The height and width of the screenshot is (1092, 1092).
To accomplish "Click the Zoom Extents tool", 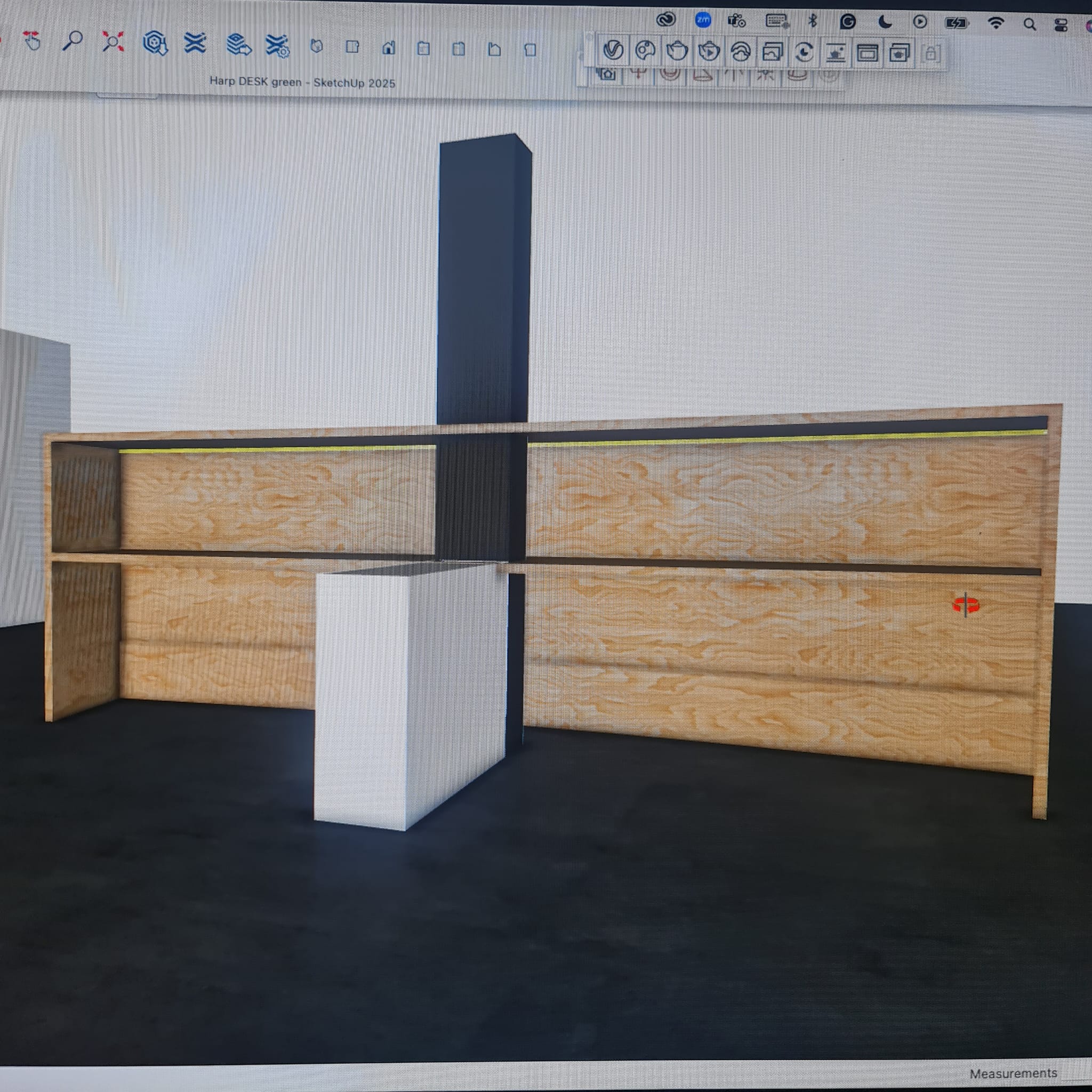I will point(113,42).
